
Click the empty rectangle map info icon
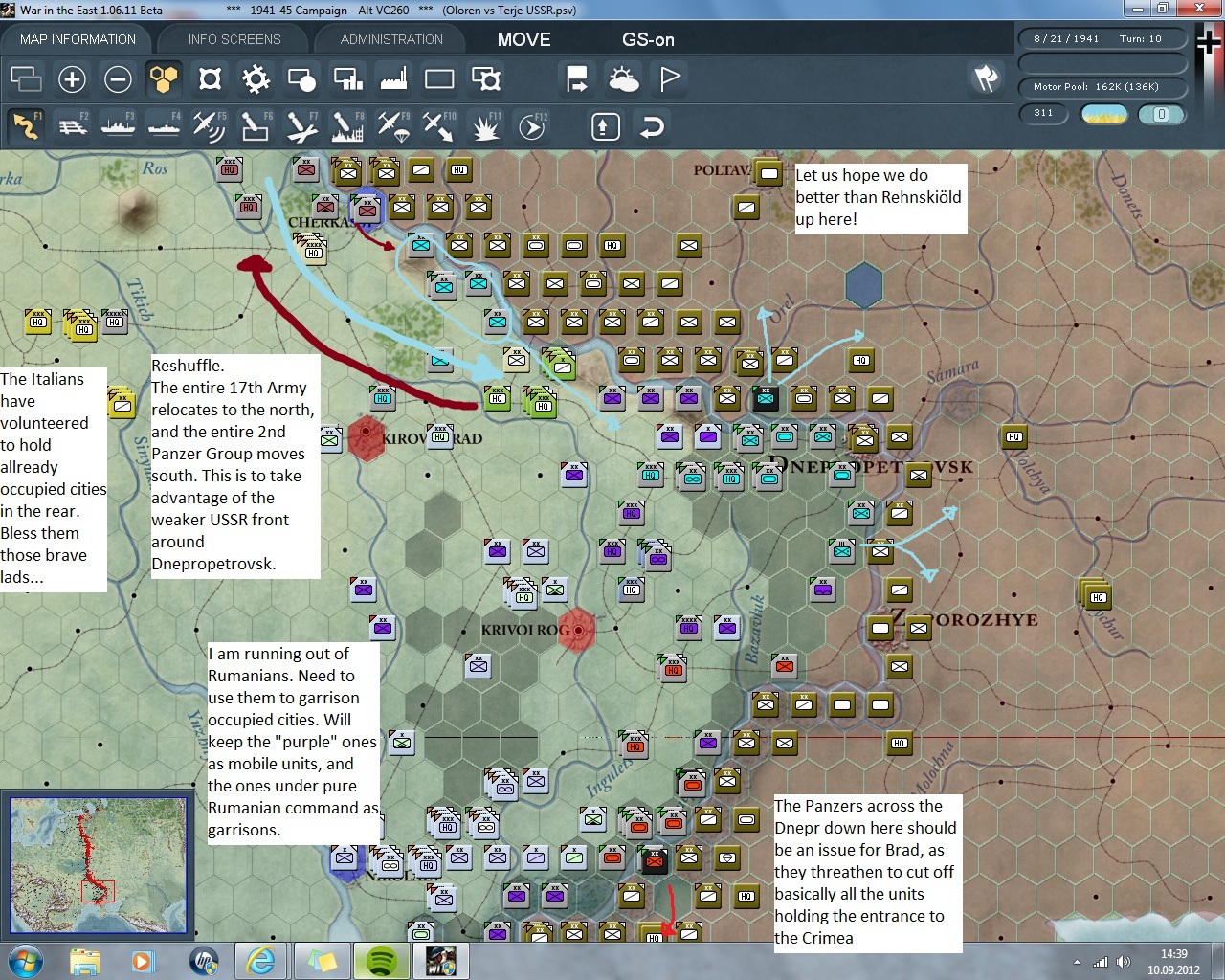pos(439,78)
